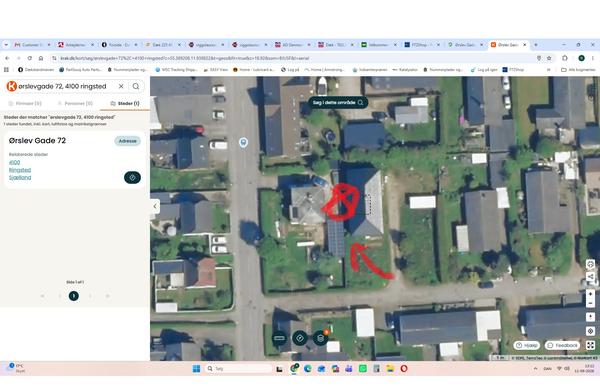This screenshot has width=600, height=386.
Task: Bookmark this page with the star icon
Action: point(549,58)
